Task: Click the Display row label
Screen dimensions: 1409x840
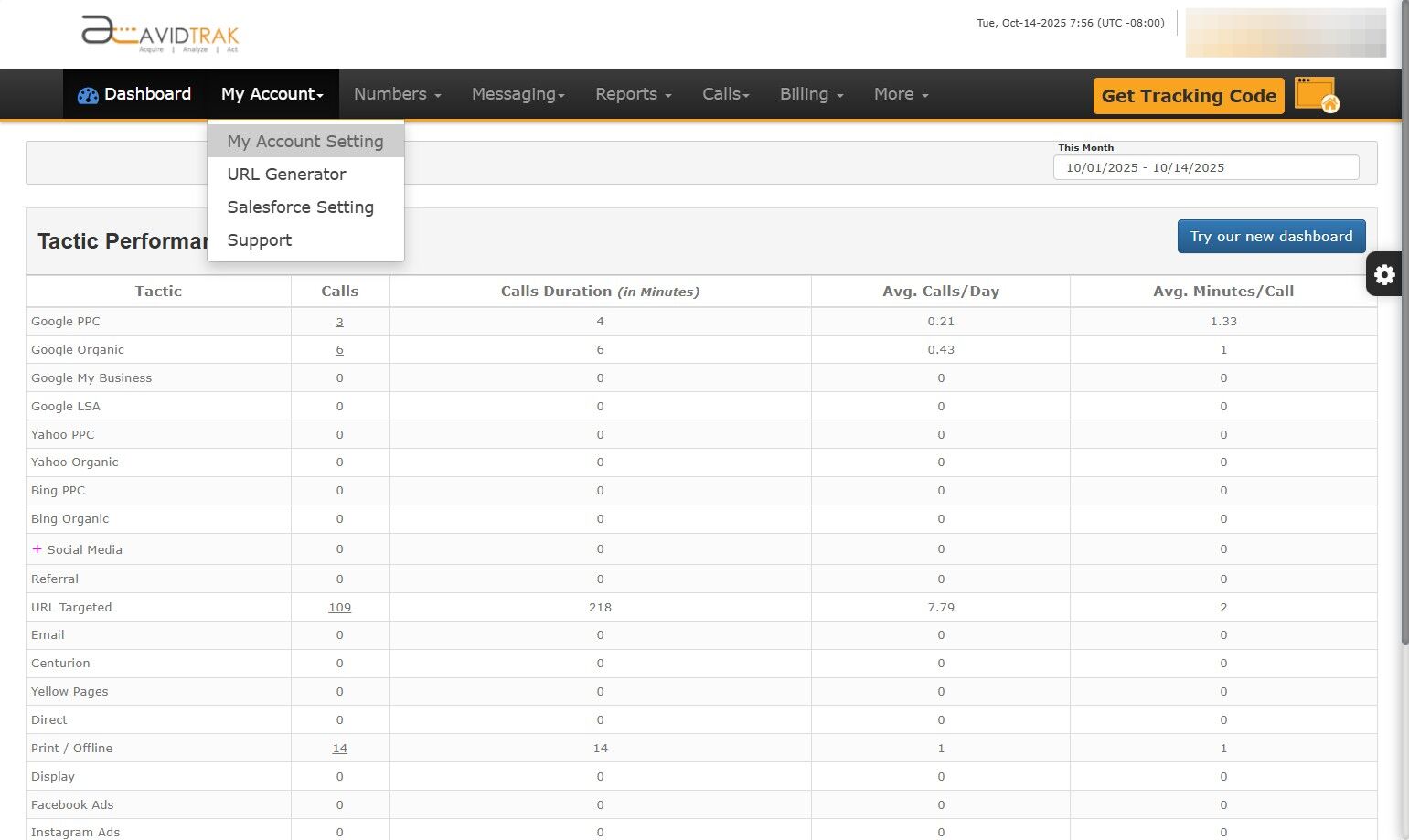Action: click(53, 777)
